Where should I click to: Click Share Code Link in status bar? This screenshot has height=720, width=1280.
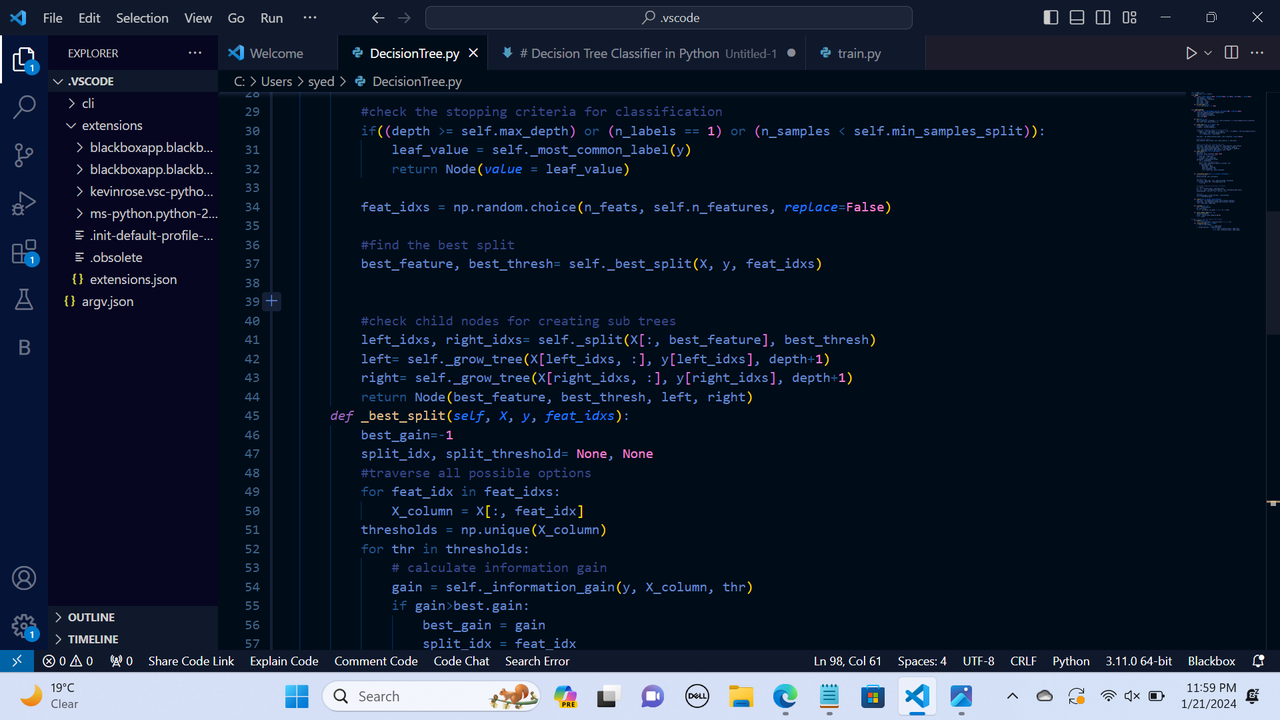pyautogui.click(x=191, y=661)
